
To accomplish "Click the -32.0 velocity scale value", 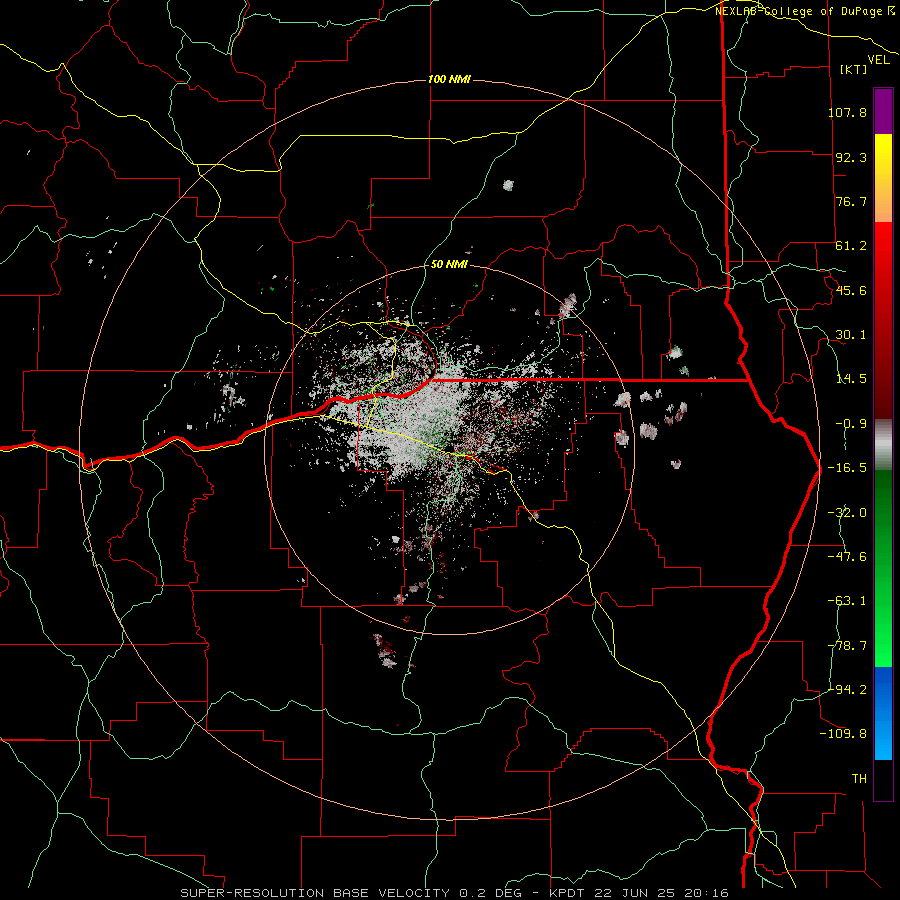I will pos(847,513).
